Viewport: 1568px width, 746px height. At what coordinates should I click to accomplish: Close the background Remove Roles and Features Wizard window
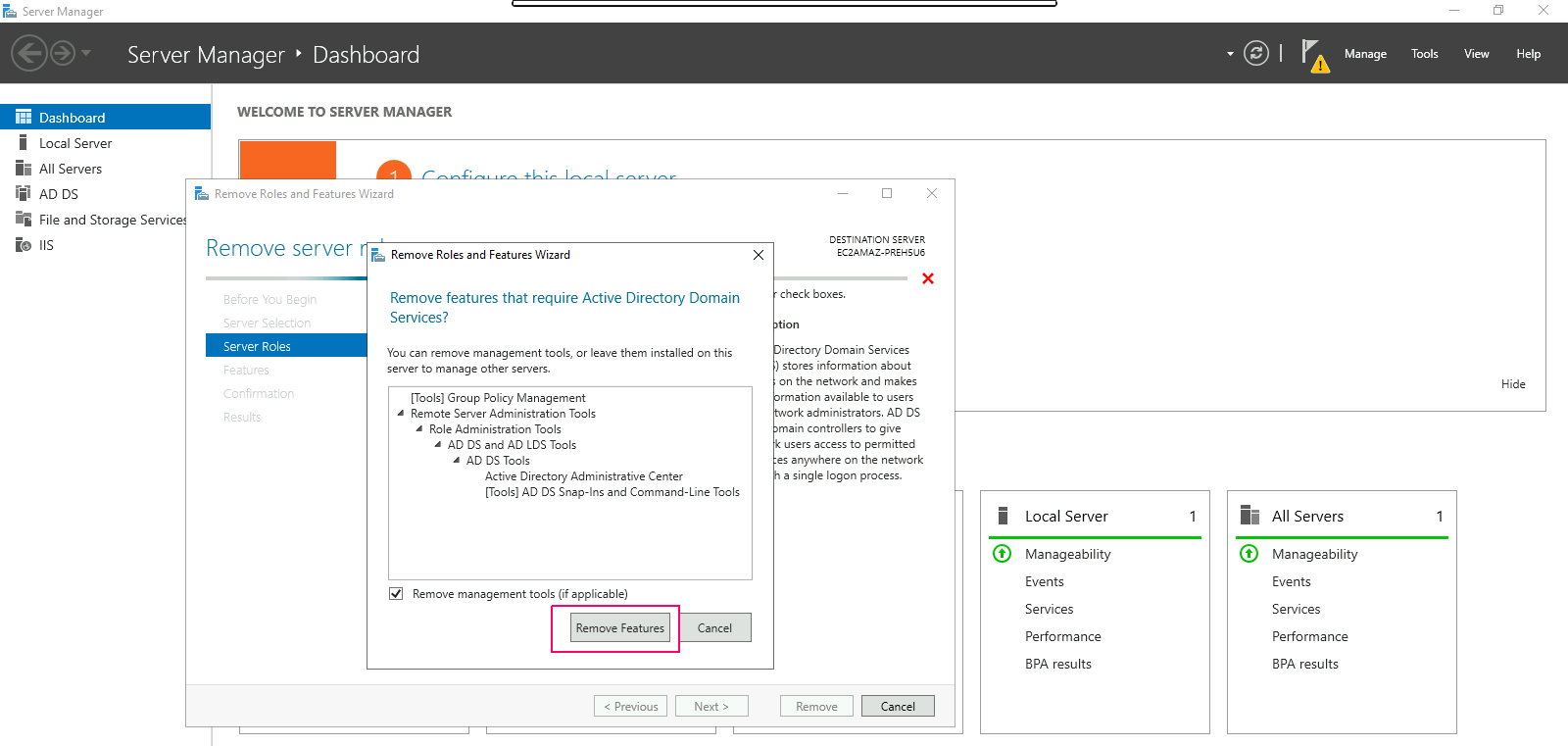click(x=932, y=194)
